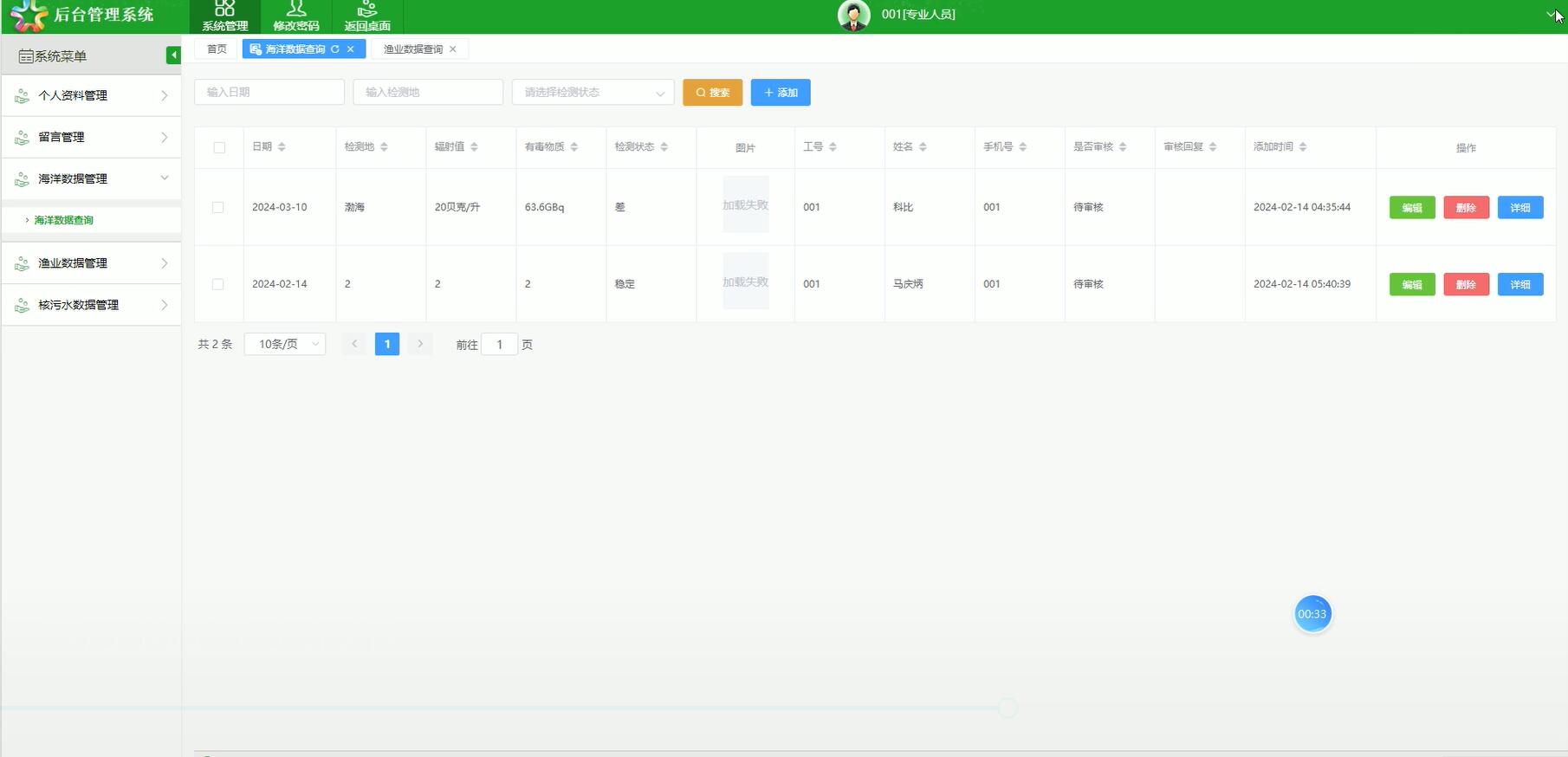Viewport: 1568px width, 757px height.
Task: Check the row for 2024-02-14 马庆炳
Action: pyautogui.click(x=217, y=284)
